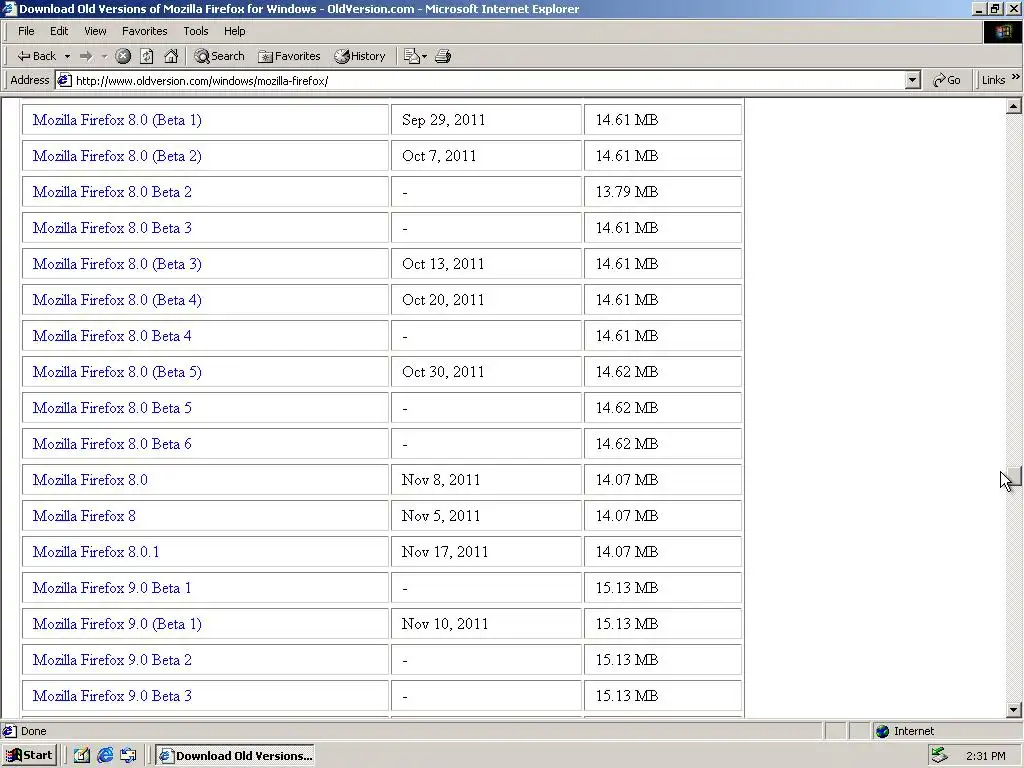Click the scrollbar up arrow
Screen dimensions: 1024x768
[x=1014, y=106]
